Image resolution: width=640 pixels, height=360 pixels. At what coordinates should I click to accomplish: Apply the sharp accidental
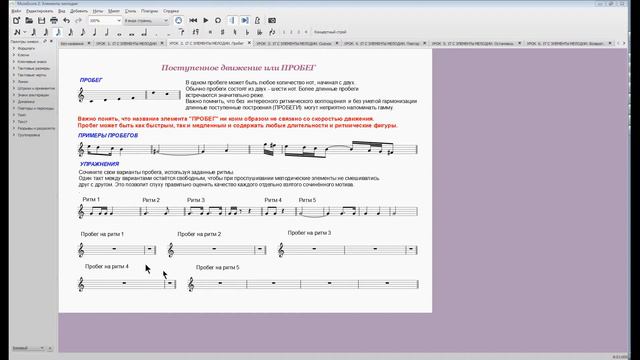coord(222,32)
